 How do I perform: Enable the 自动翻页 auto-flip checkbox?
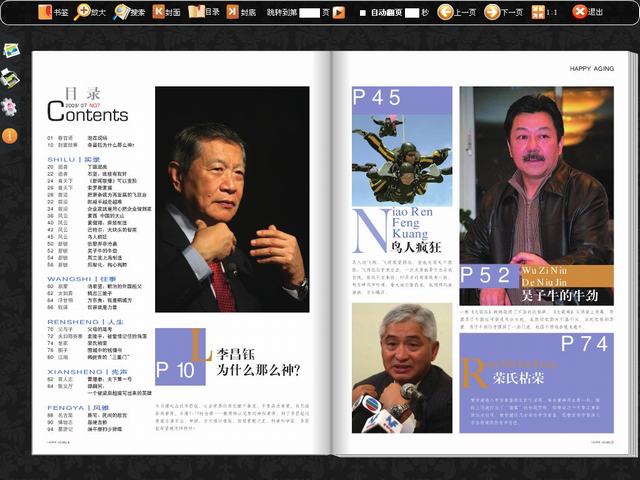(362, 13)
